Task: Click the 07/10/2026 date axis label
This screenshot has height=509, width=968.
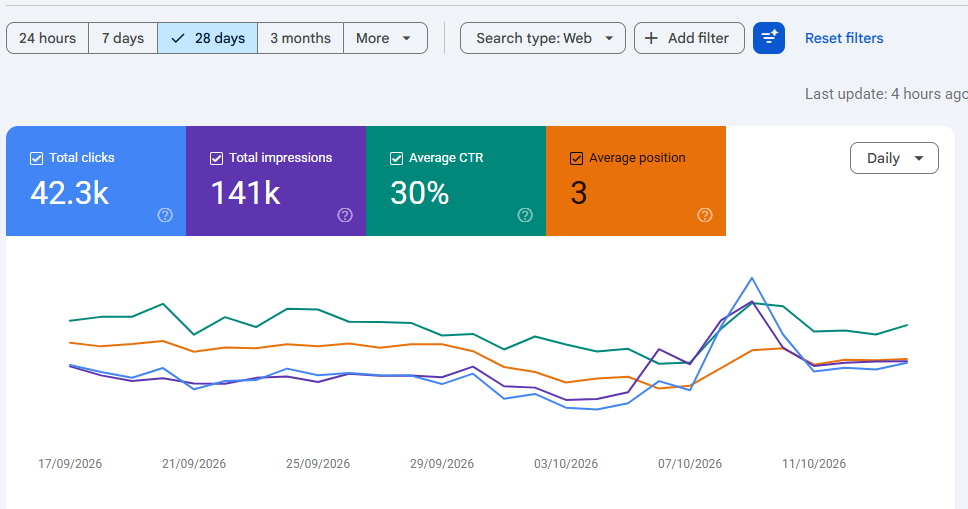Action: (x=690, y=464)
